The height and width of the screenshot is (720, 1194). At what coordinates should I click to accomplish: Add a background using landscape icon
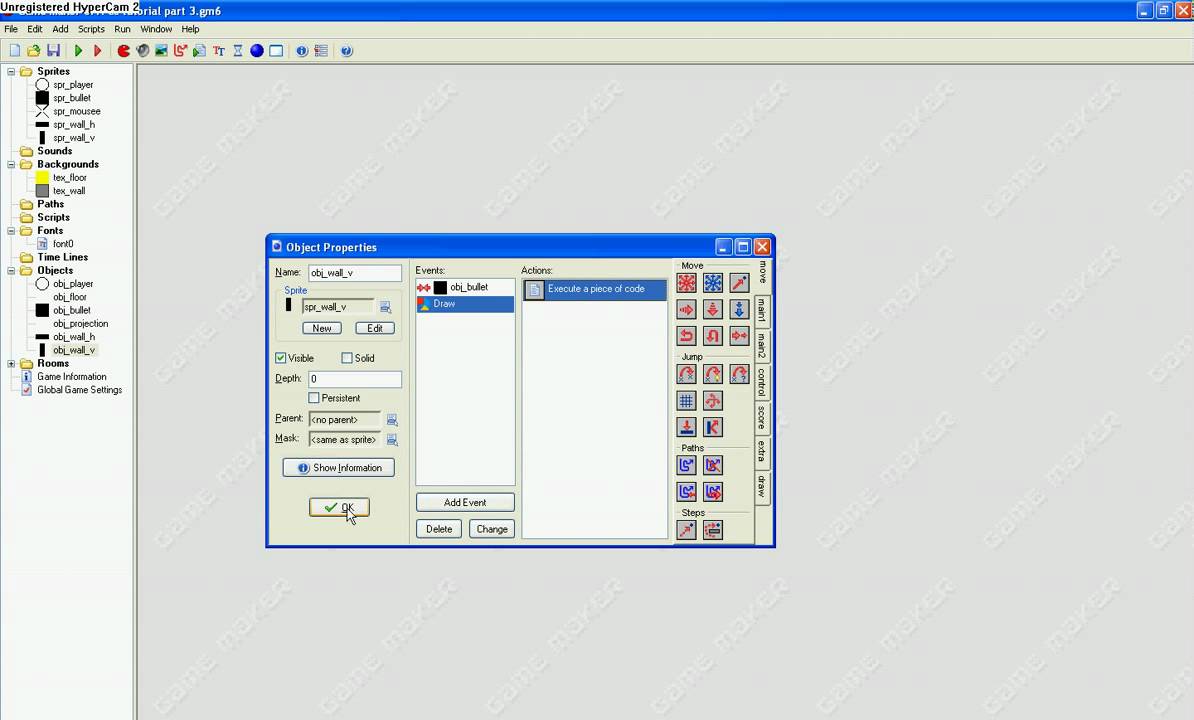[x=161, y=51]
